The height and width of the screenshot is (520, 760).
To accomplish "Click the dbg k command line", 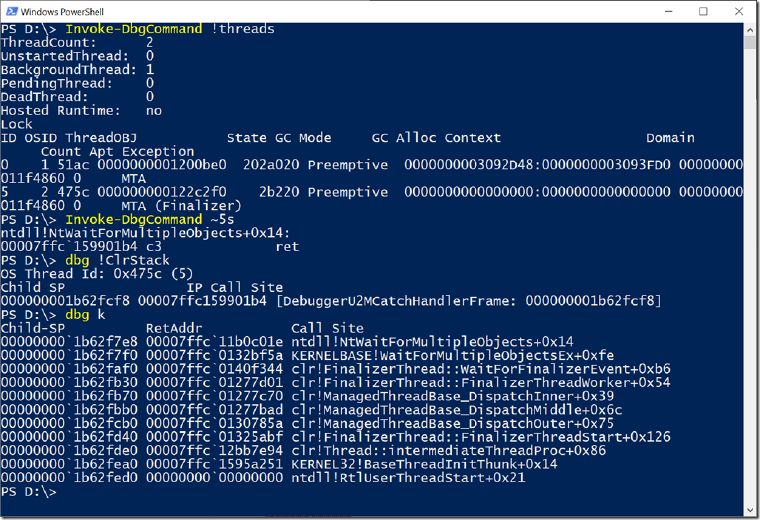I will click(85, 315).
